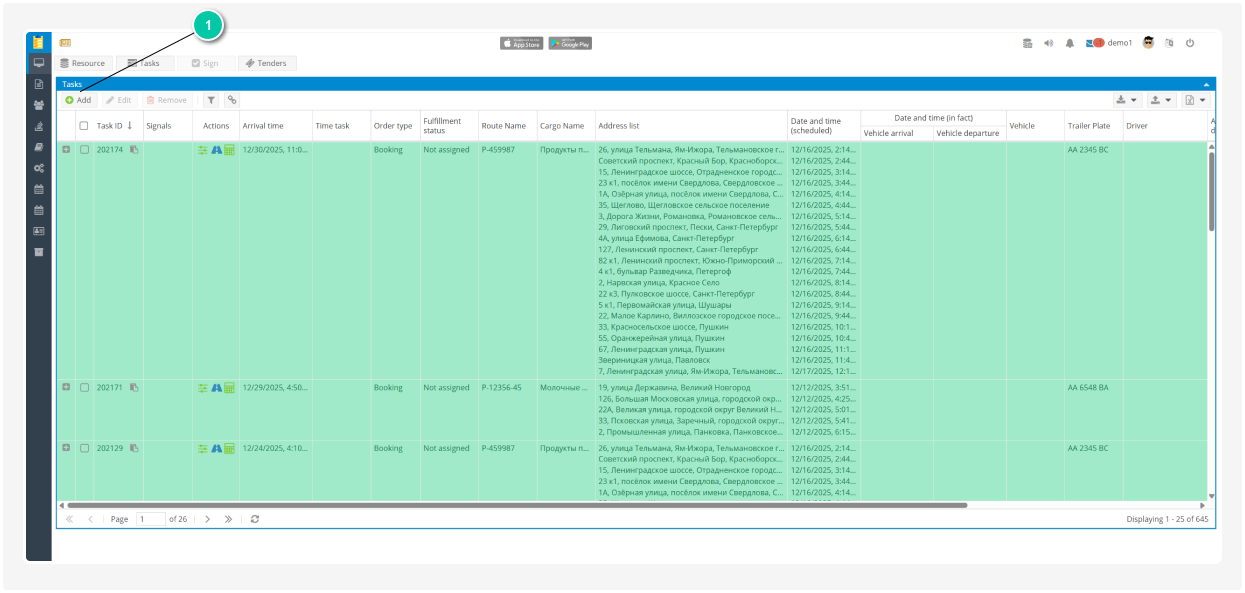Tick the checkbox for task 202174

coord(84,150)
